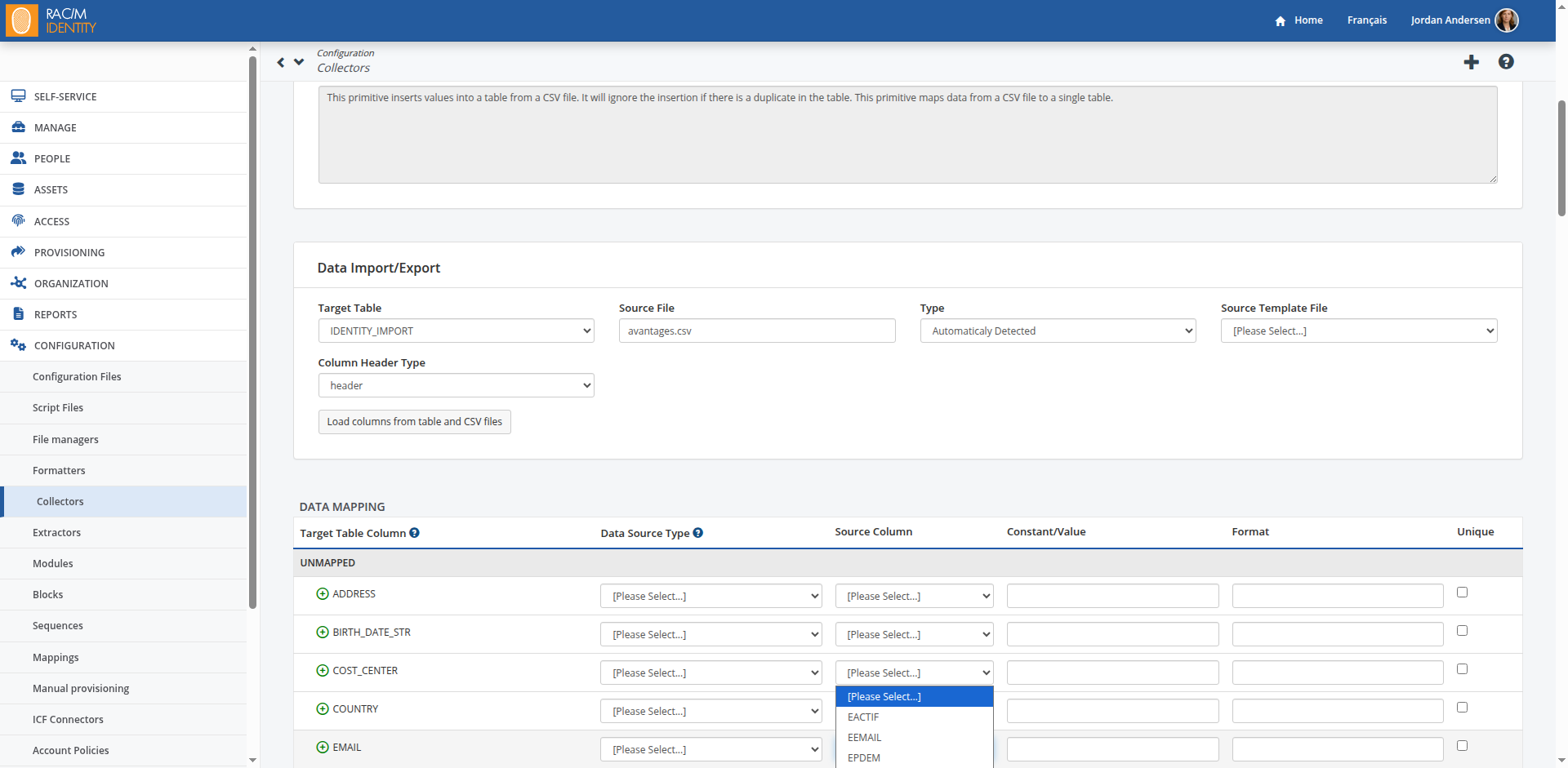Select the [Please Select...] option in the list
Image resolution: width=1568 pixels, height=768 pixels.
pyautogui.click(x=914, y=697)
